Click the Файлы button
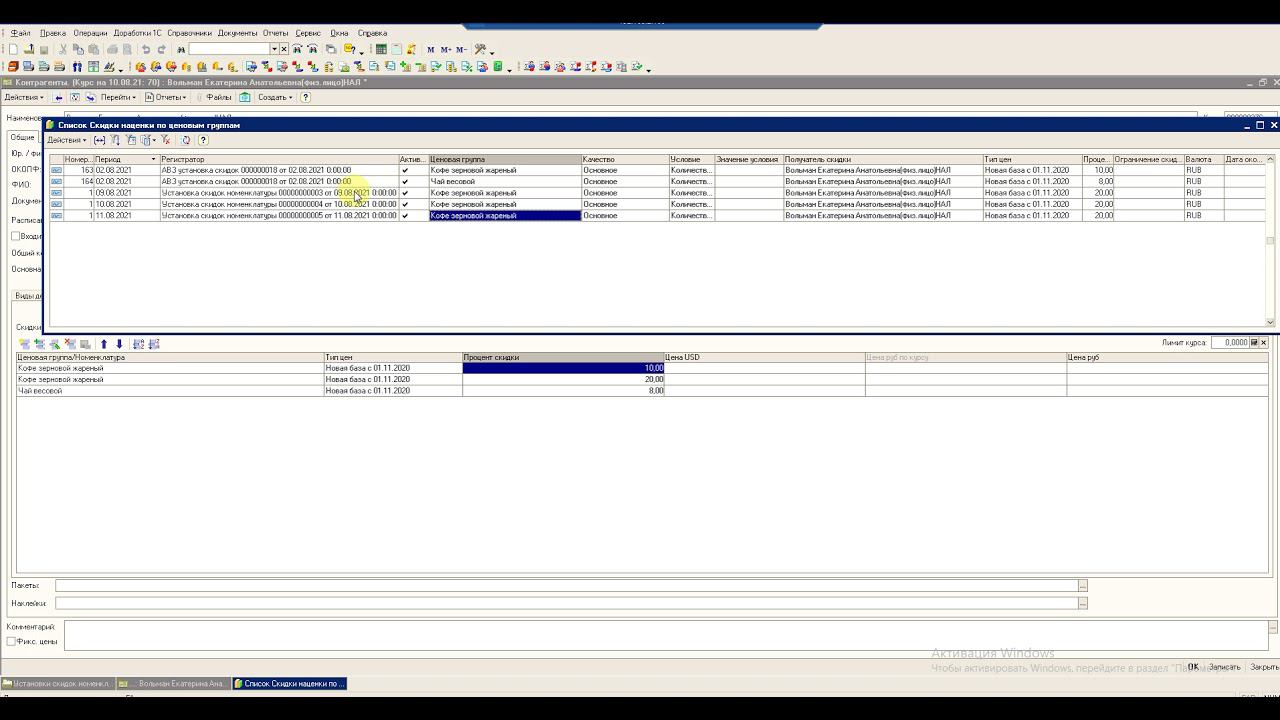Screen dimensions: 1280x720 [215, 97]
